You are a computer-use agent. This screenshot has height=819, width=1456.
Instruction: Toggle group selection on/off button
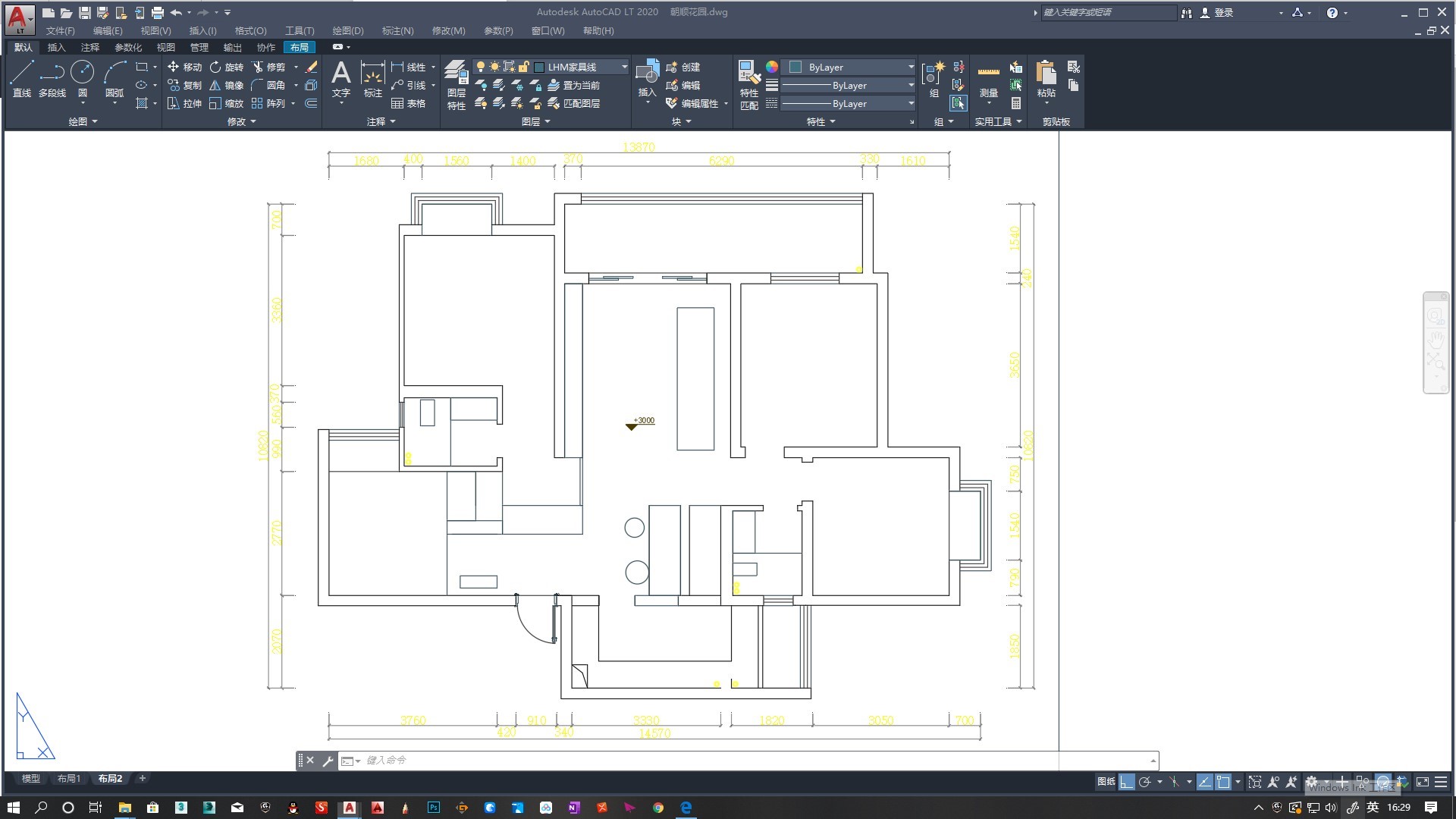(x=959, y=103)
